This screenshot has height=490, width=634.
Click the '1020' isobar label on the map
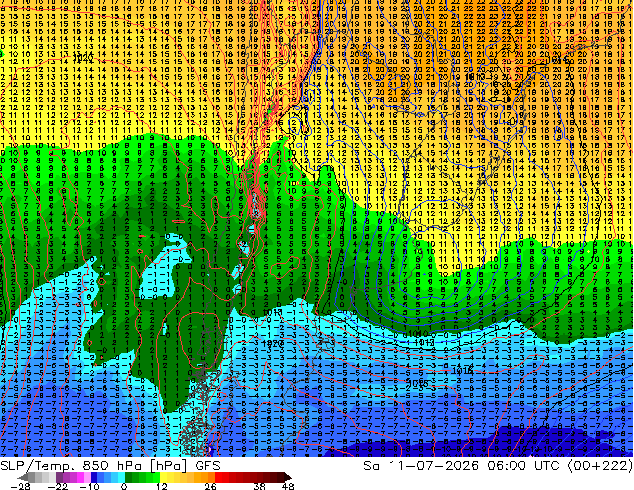click(x=273, y=343)
